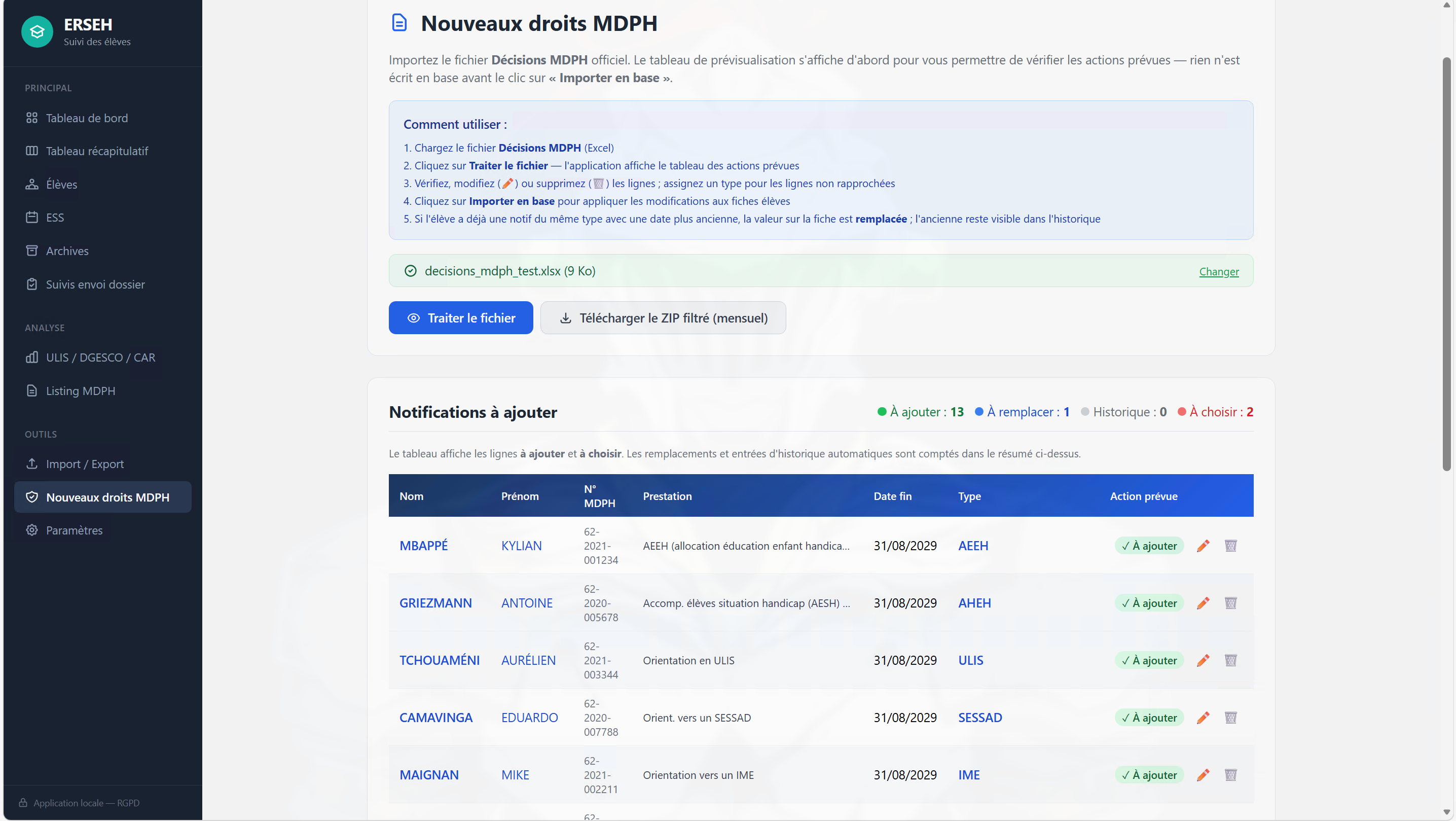
Task: Open Suivis envoi dossier
Action: coord(103,284)
